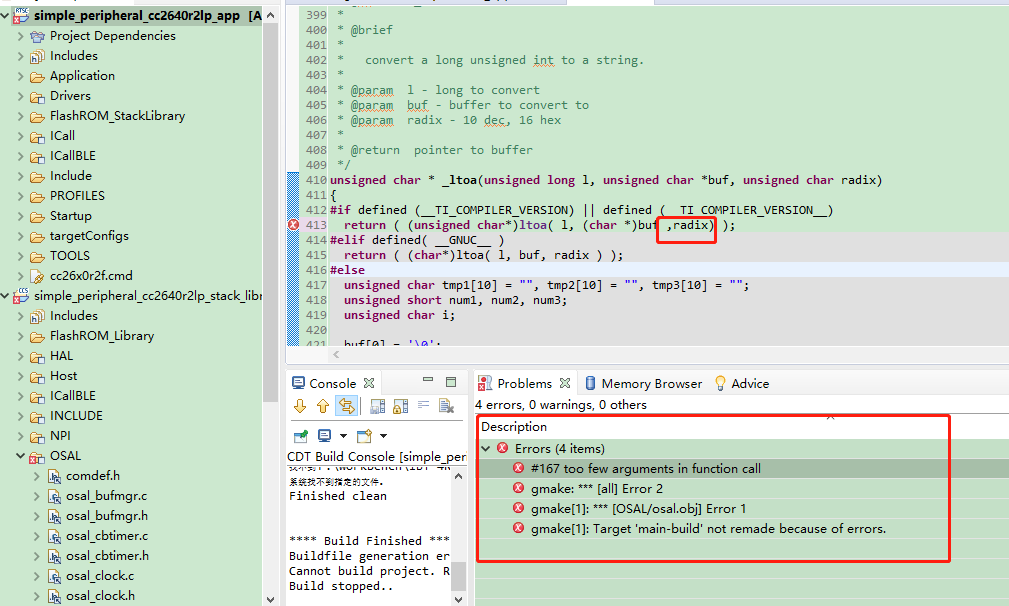Click Open Console icon
The image size is (1009, 606).
(x=364, y=436)
